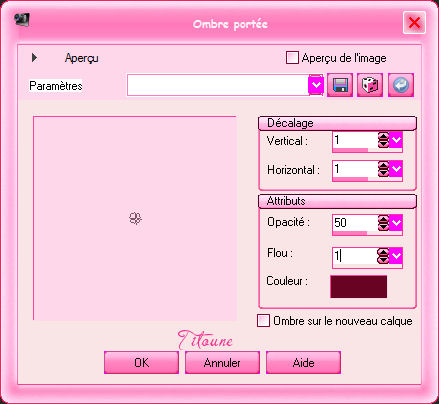Open the Paramètres presets dropdown
Image resolution: width=439 pixels, height=404 pixels.
tap(316, 85)
